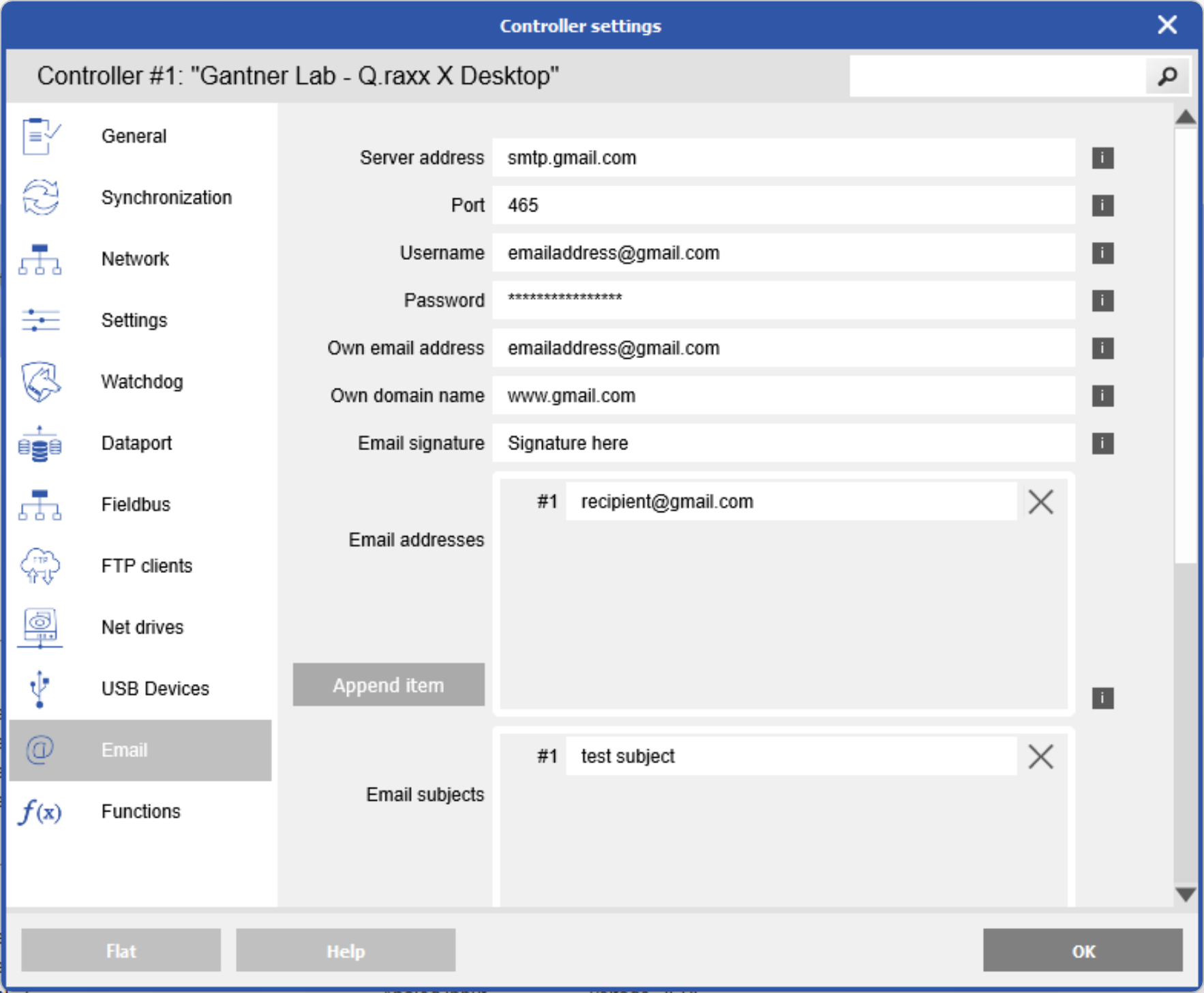Click into the Port input field
This screenshot has width=1204, height=993.
pyautogui.click(x=783, y=205)
